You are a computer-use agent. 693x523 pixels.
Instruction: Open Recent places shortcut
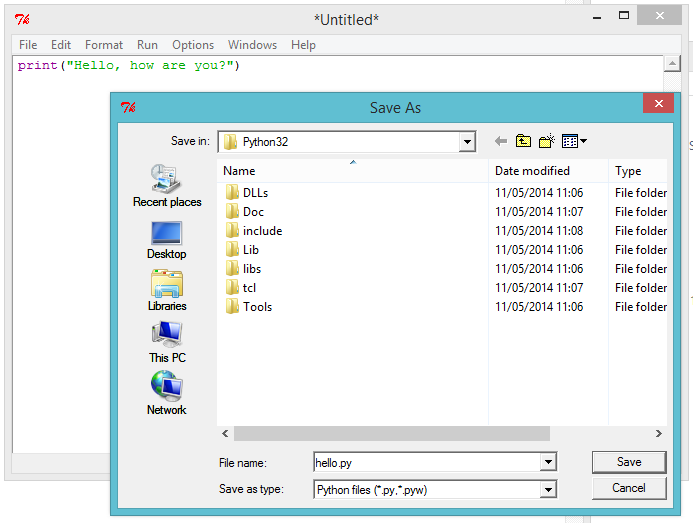[167, 186]
